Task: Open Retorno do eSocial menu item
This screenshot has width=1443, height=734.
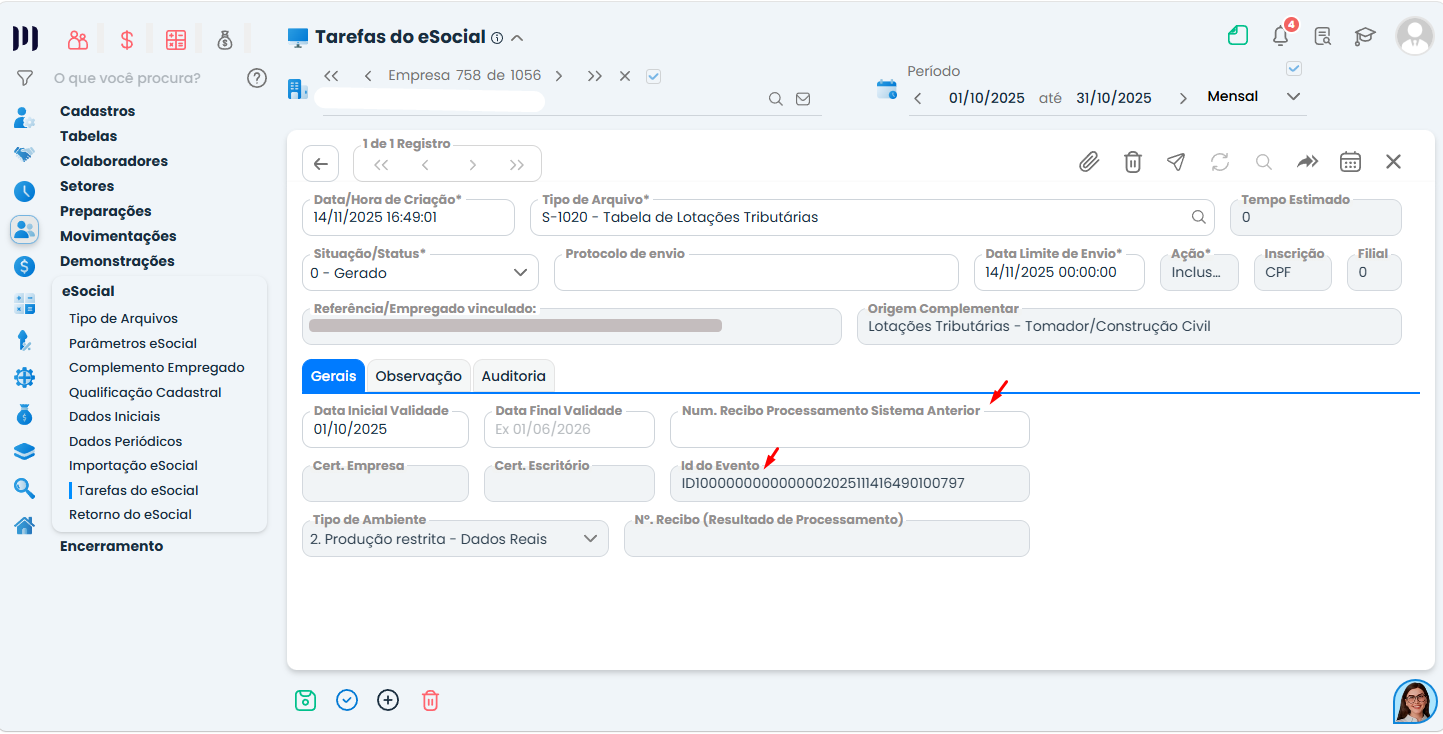Action: [130, 514]
